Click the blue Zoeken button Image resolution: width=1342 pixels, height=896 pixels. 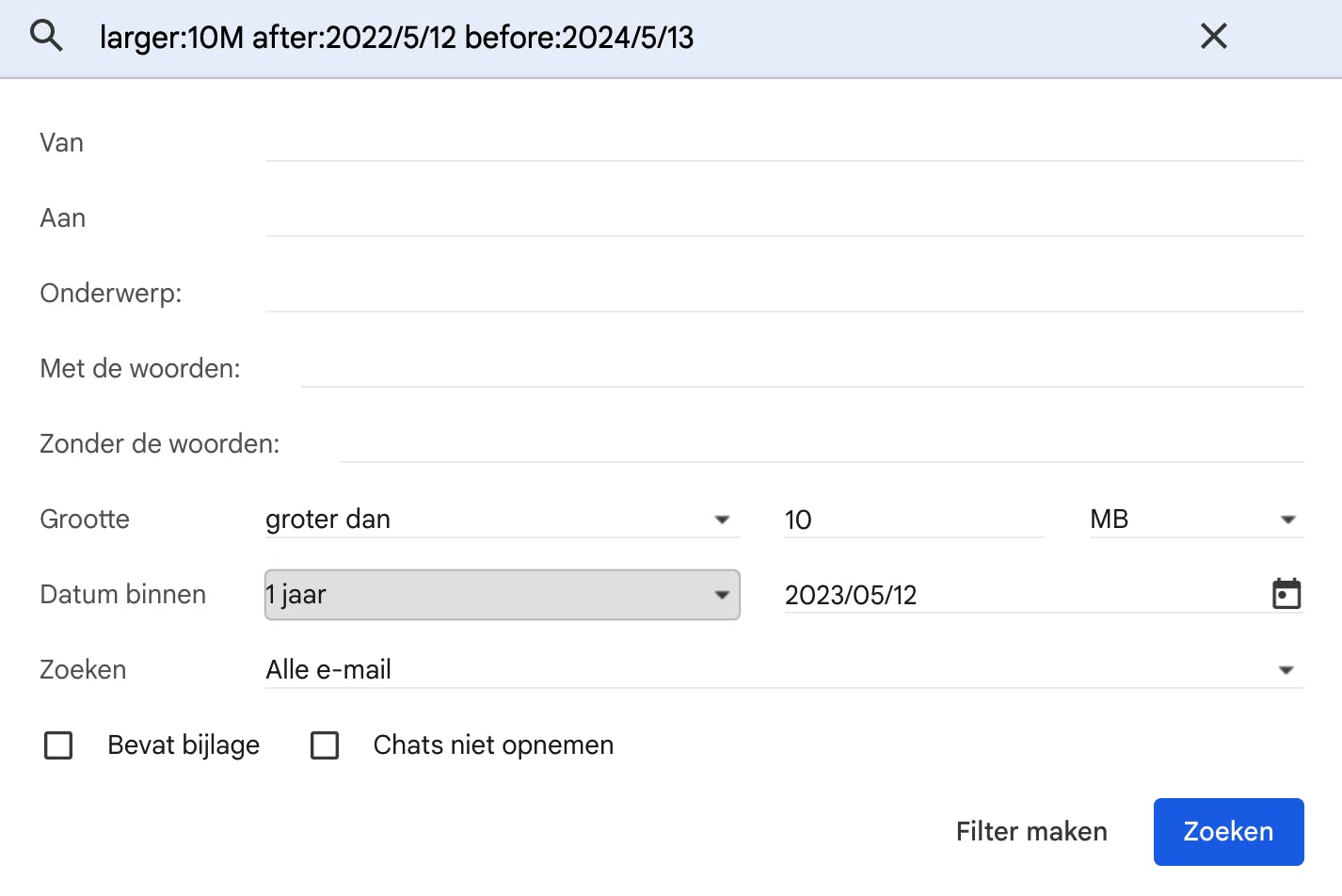click(1228, 832)
